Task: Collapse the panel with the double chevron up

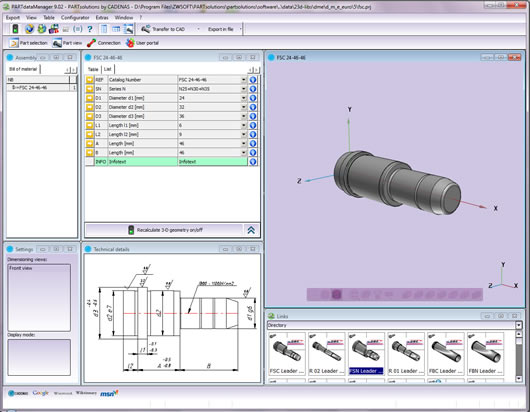Action: 251,230
